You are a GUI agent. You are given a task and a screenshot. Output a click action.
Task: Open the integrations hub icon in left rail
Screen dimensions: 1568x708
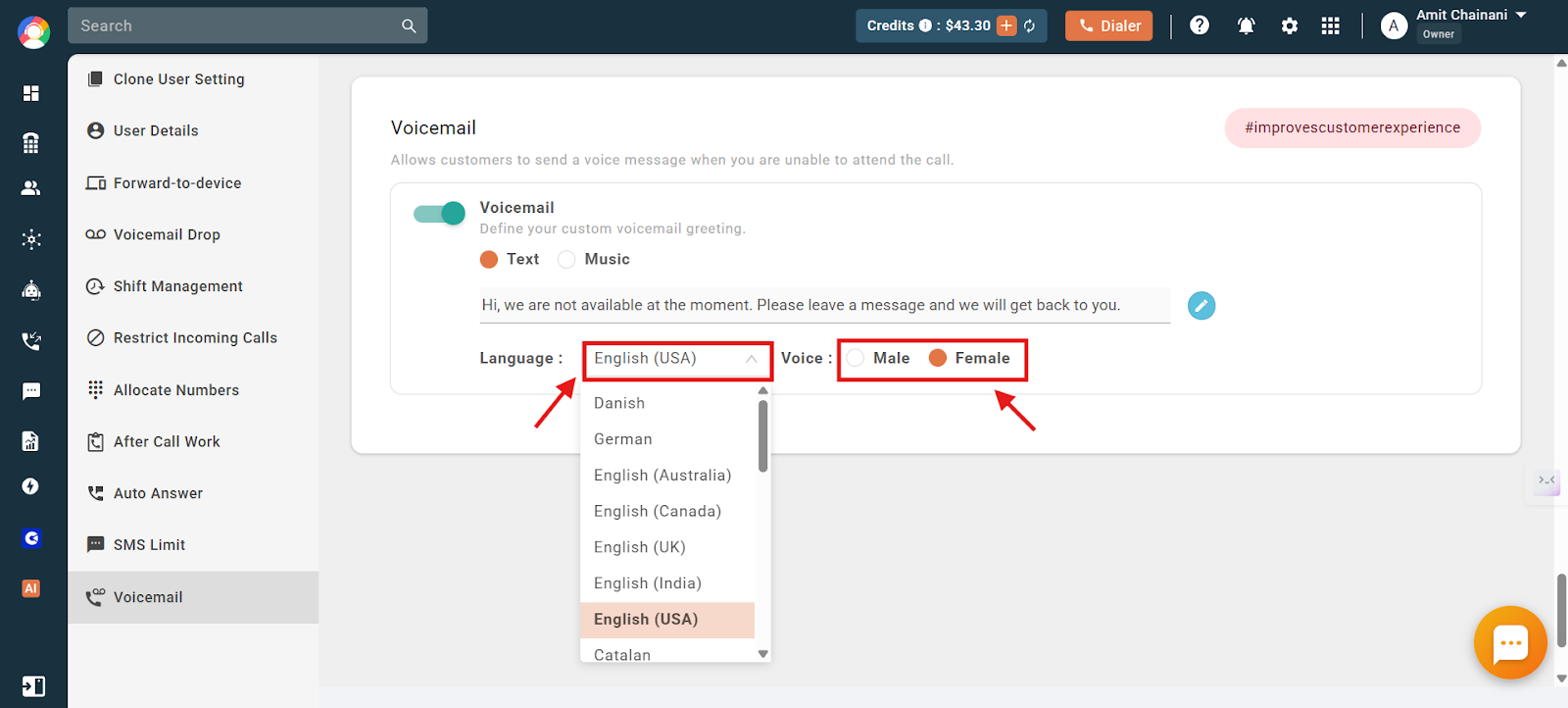click(x=31, y=239)
